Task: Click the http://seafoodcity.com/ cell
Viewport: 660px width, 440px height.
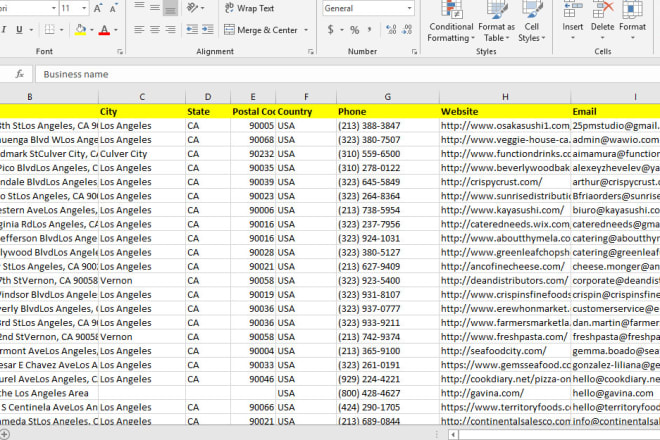Action: [x=505, y=351]
